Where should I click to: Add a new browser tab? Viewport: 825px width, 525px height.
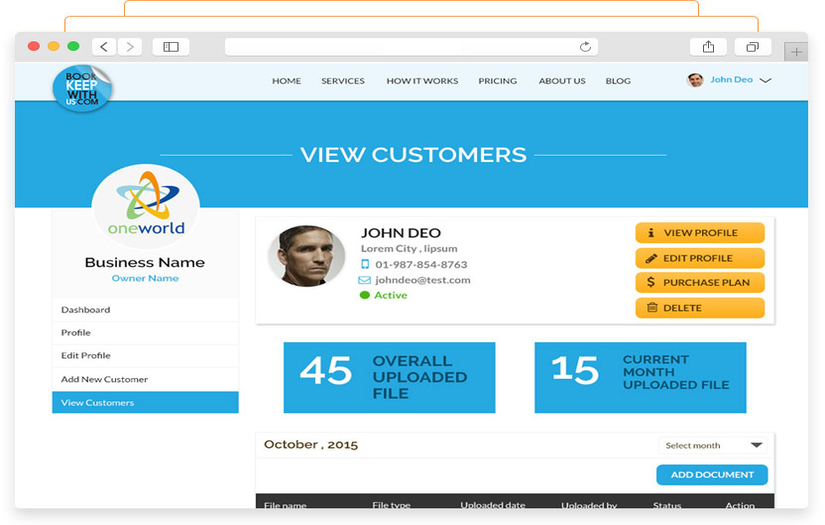pyautogui.click(x=796, y=52)
